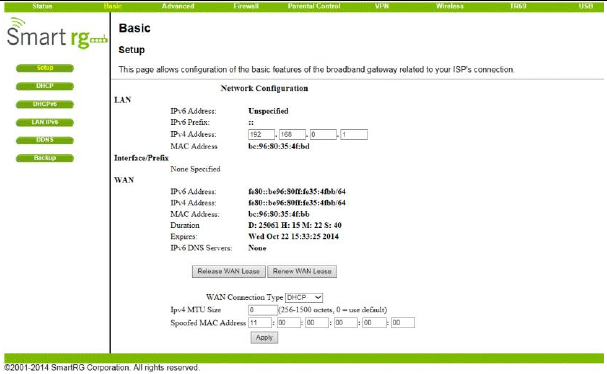Click SmartRG Corporation copyright text
The width and height of the screenshot is (607, 374).
pos(101,367)
